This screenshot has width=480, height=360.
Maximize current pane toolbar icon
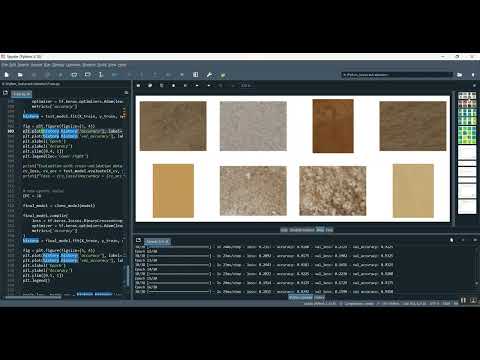click(x=196, y=75)
